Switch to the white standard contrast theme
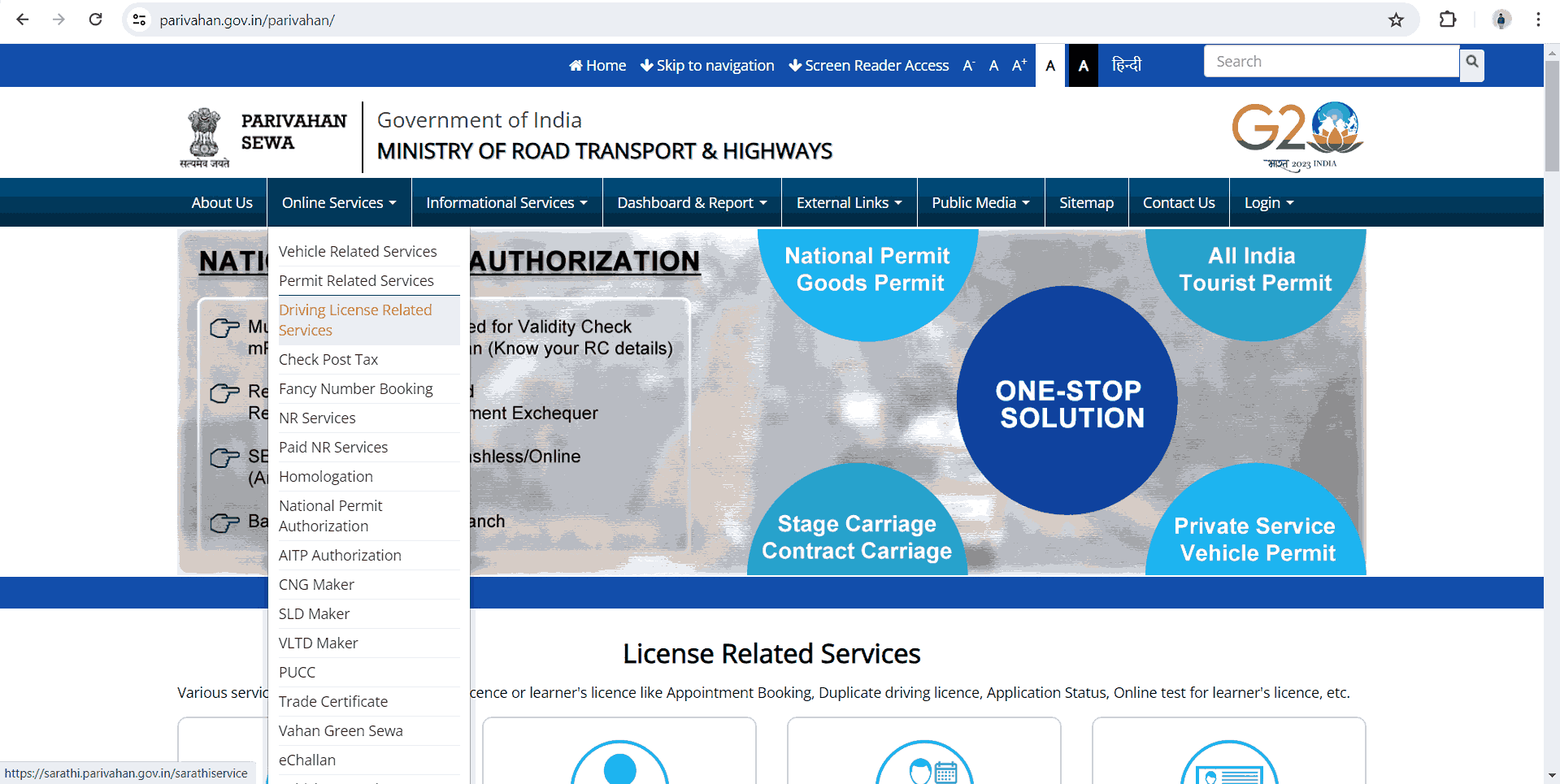1560x784 pixels. (x=1051, y=66)
